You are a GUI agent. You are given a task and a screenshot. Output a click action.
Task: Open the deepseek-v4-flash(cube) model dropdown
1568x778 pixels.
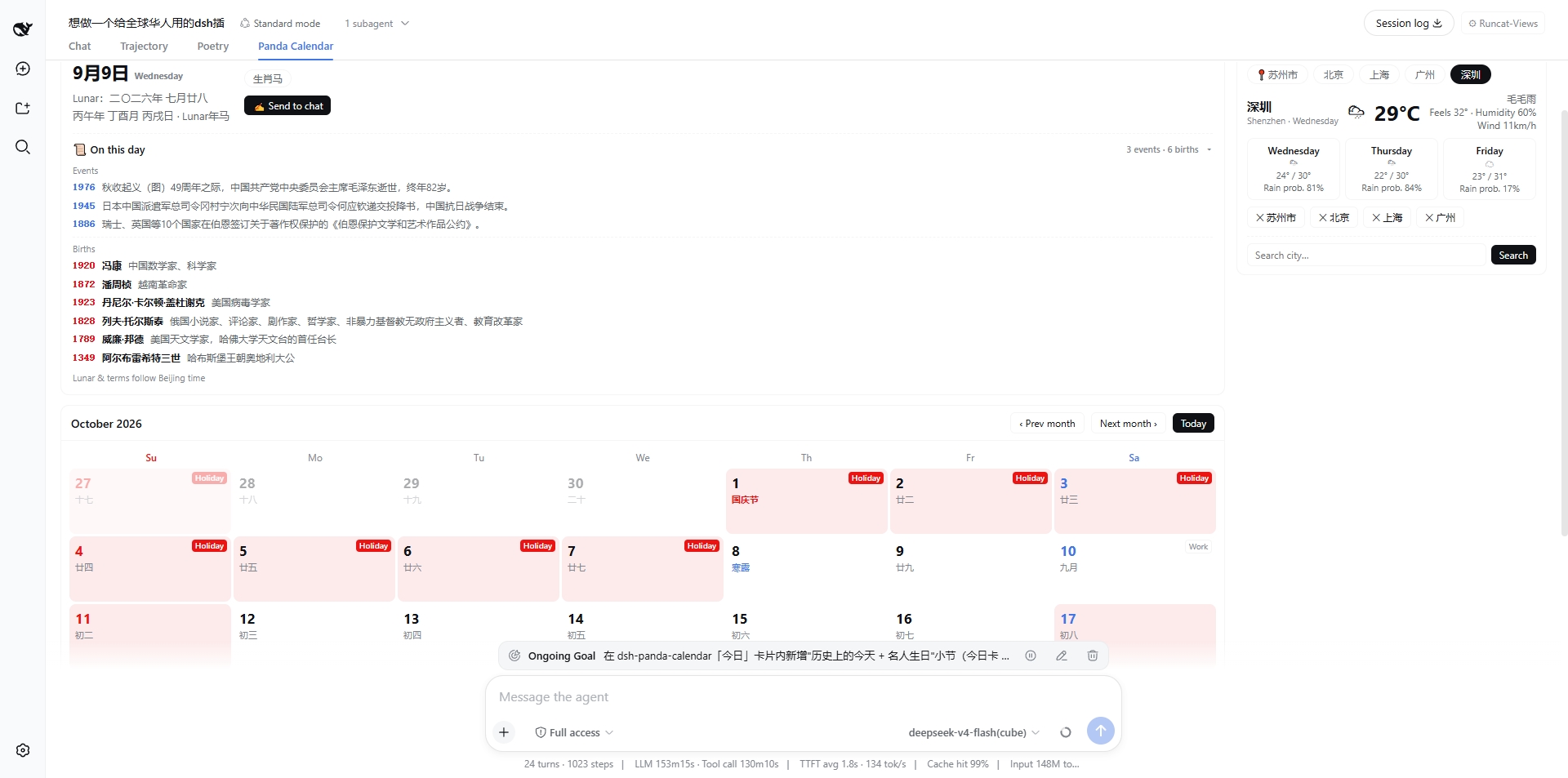pos(973,732)
